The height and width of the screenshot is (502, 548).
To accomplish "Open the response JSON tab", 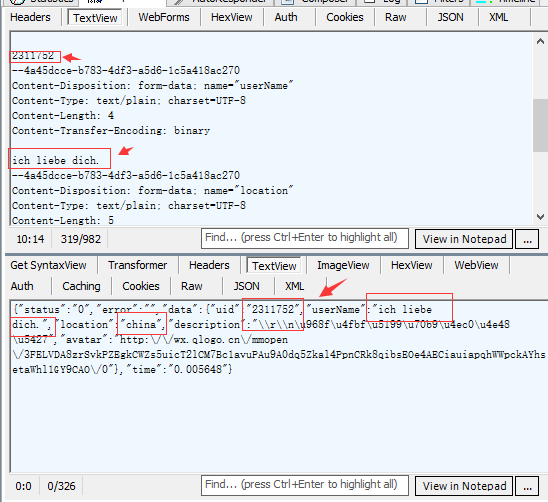I will point(246,286).
